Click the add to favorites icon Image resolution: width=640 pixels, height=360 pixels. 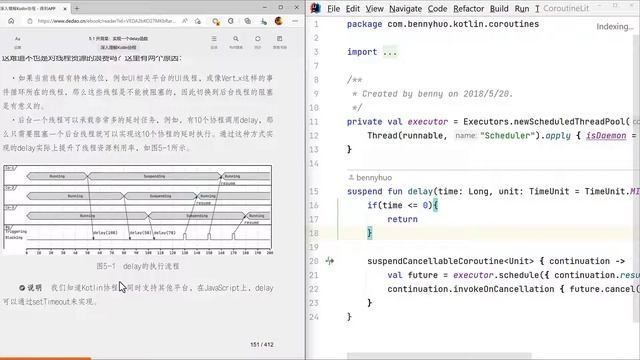[x=198, y=21]
